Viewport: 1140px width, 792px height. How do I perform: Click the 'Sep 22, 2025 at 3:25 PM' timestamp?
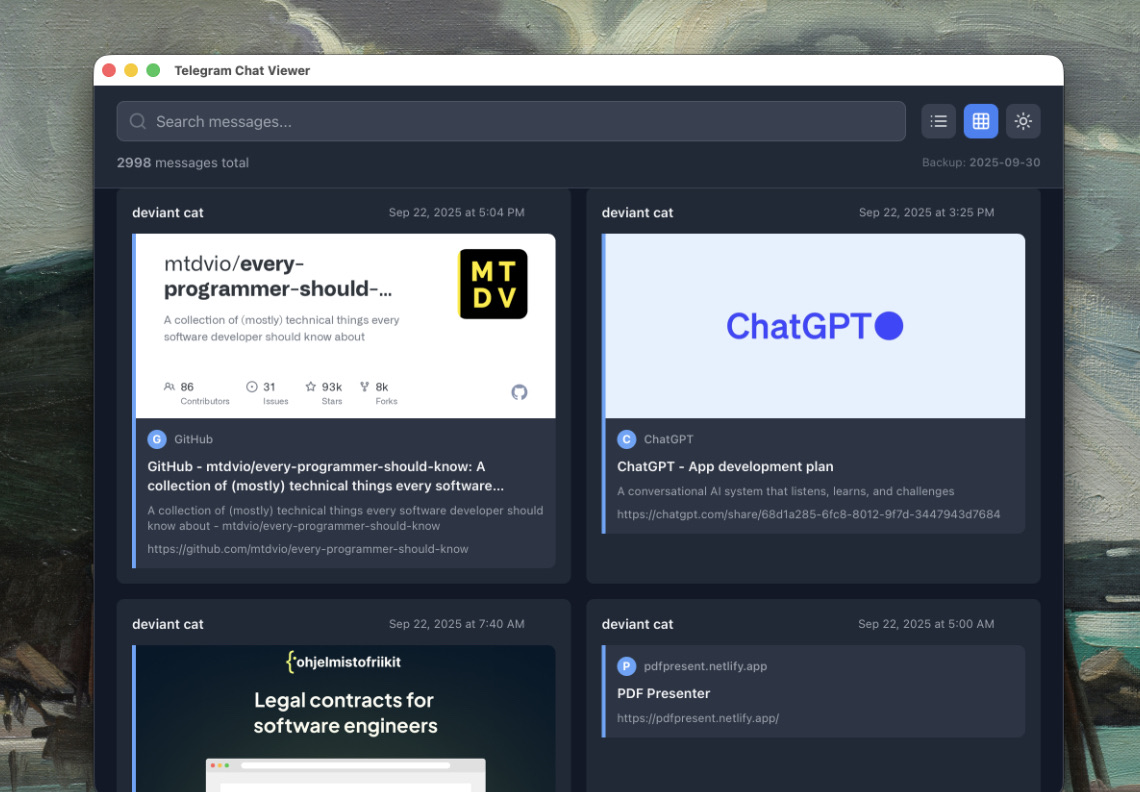(x=926, y=212)
